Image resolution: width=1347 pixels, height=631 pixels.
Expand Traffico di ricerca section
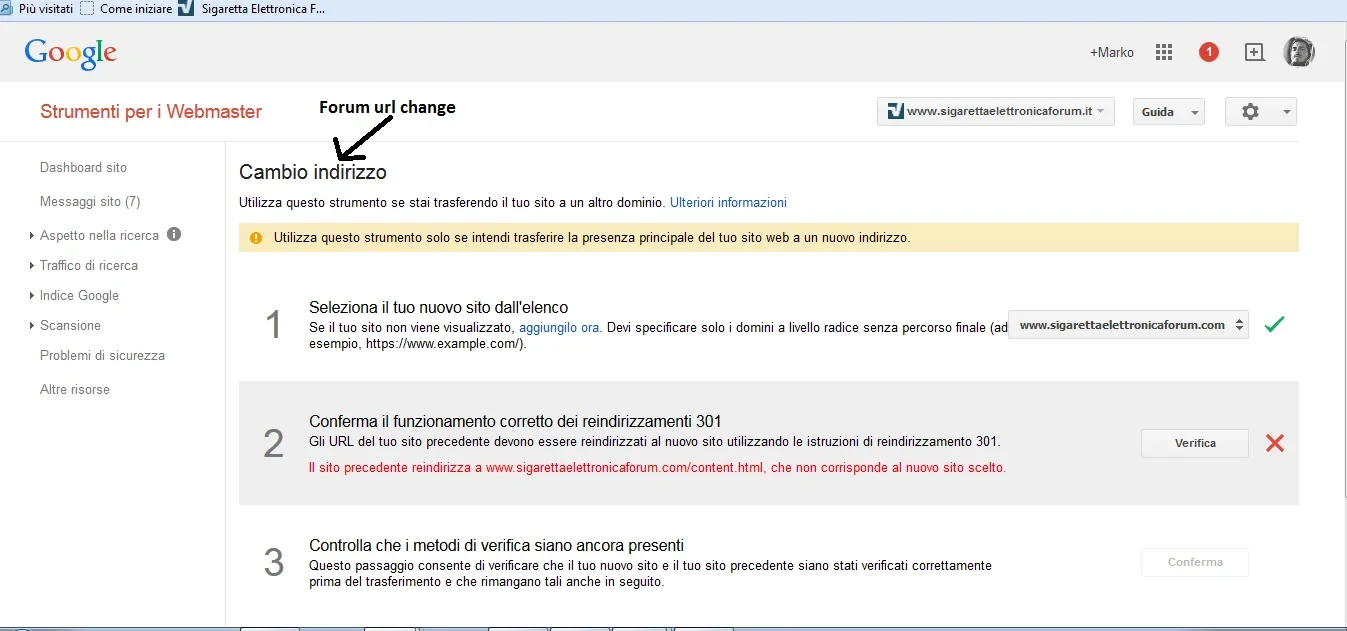(89, 266)
